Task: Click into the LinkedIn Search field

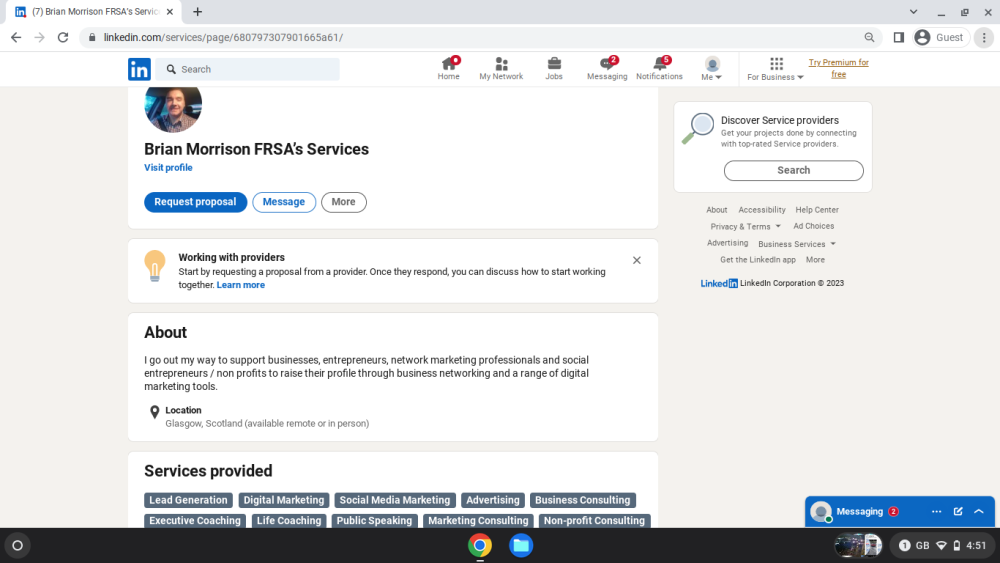Action: (x=247, y=69)
